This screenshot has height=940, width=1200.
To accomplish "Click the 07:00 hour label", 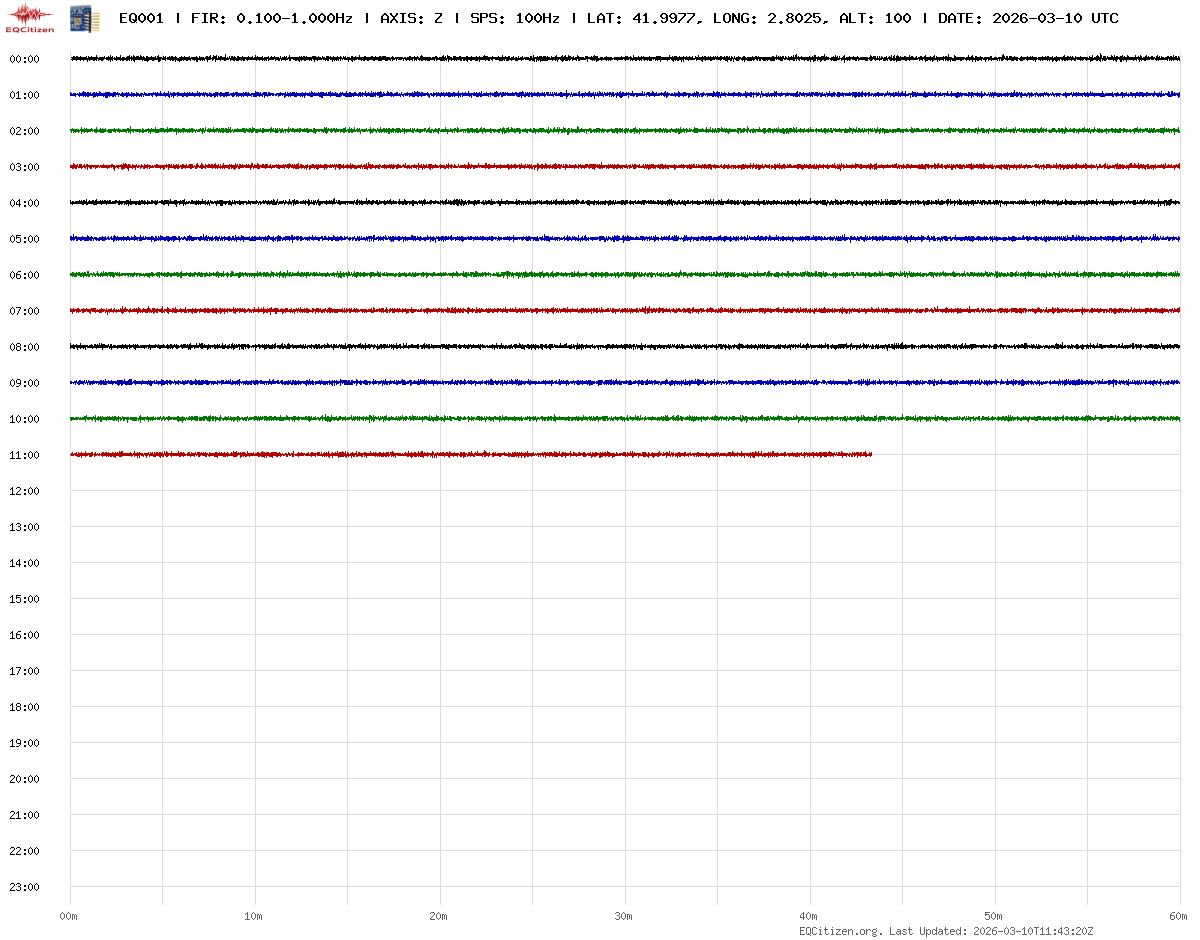I will (x=24, y=311).
